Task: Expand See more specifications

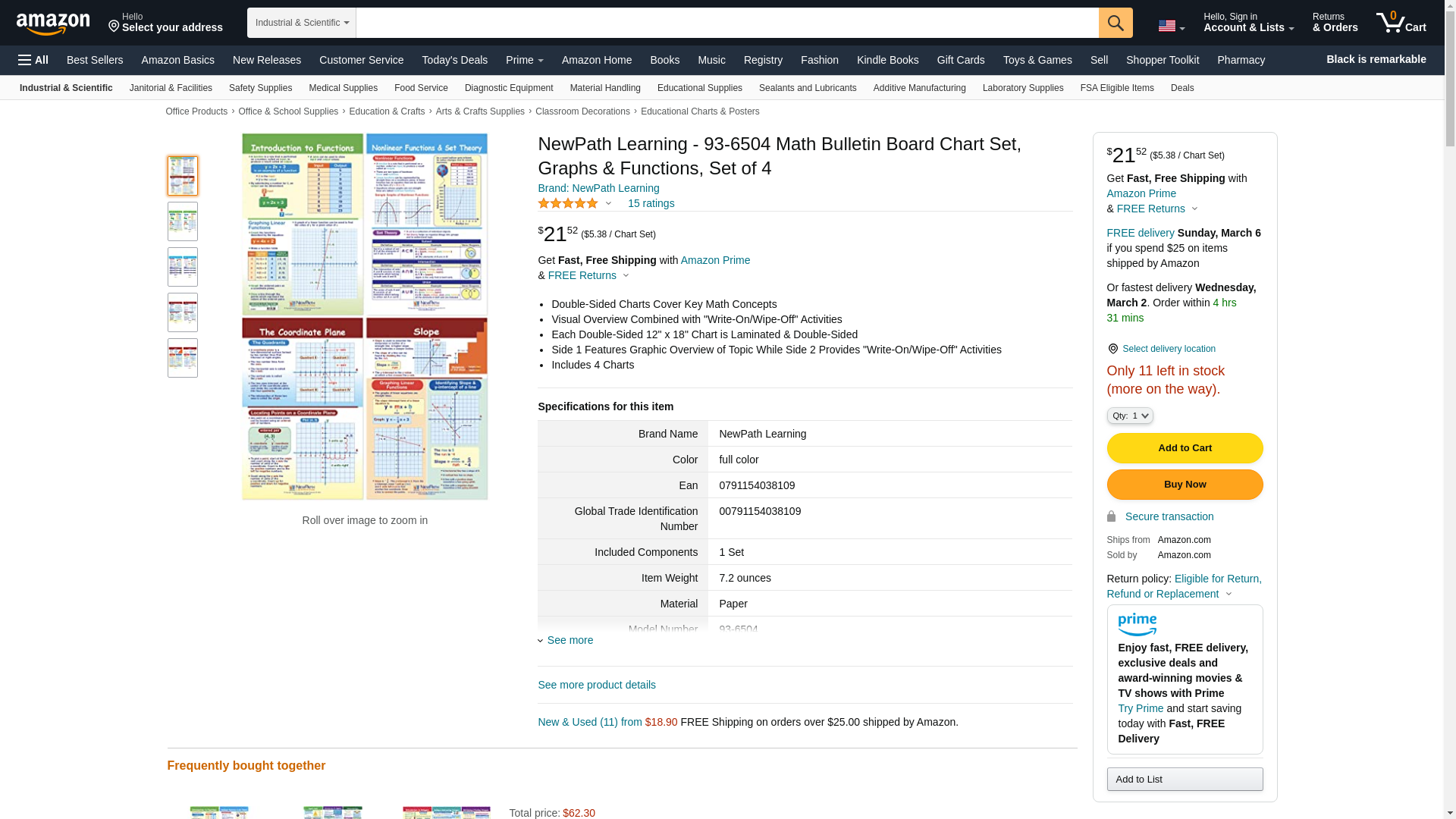Action: 570,640
